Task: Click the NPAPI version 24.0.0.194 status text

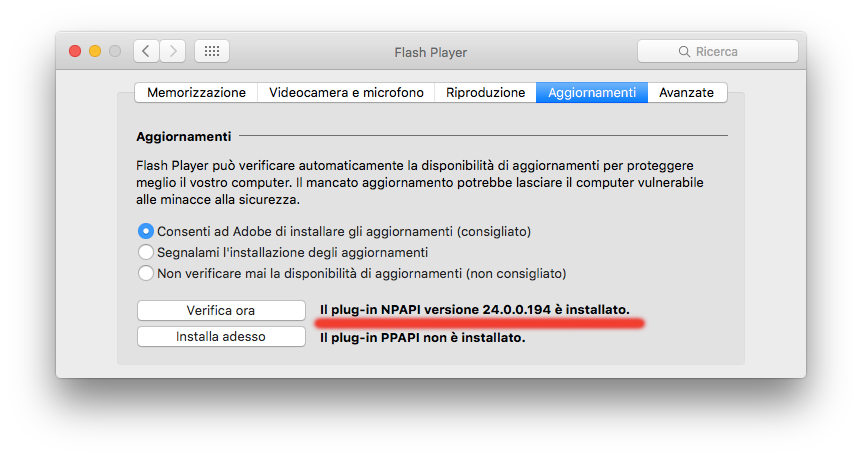Action: click(475, 311)
